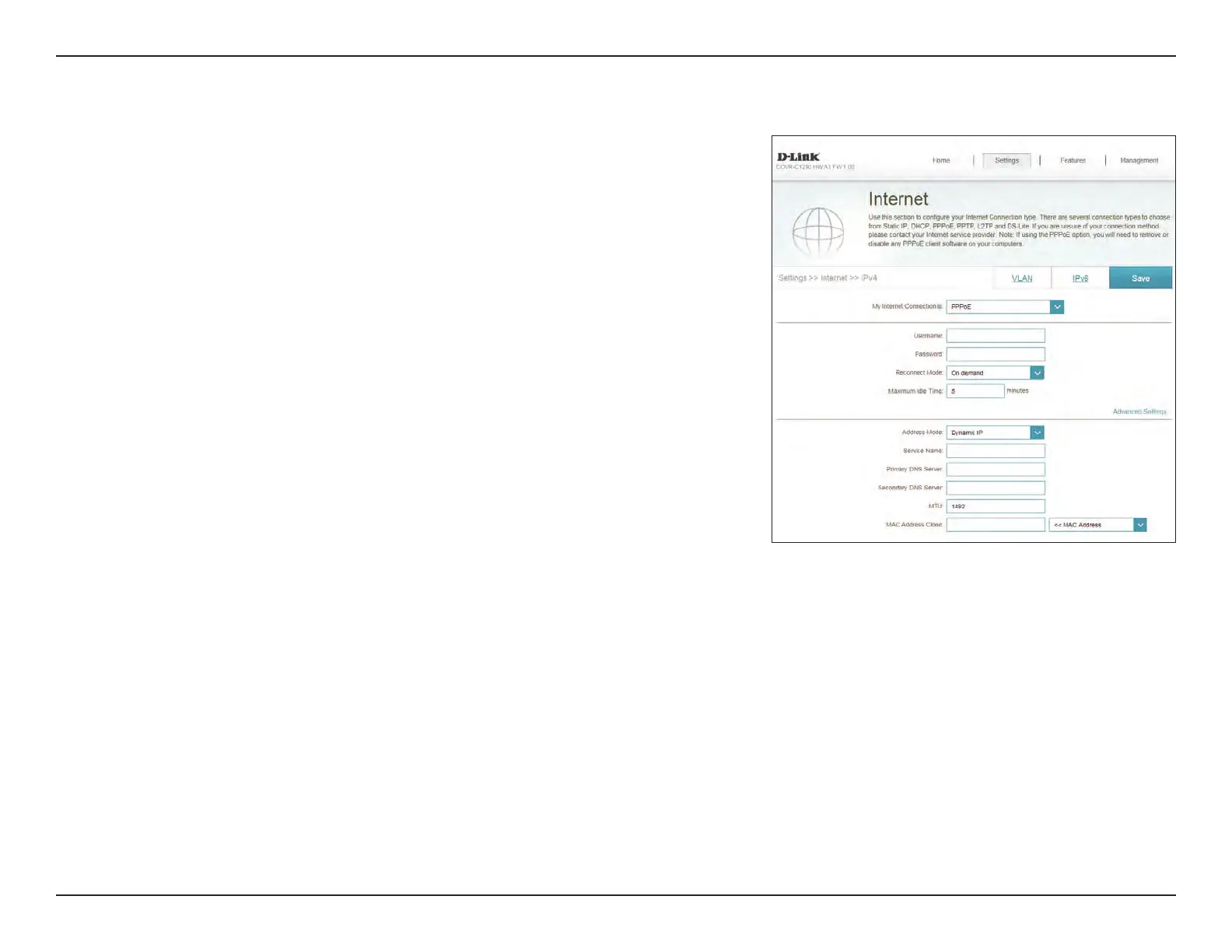Click the Internet page heading

coord(898,199)
